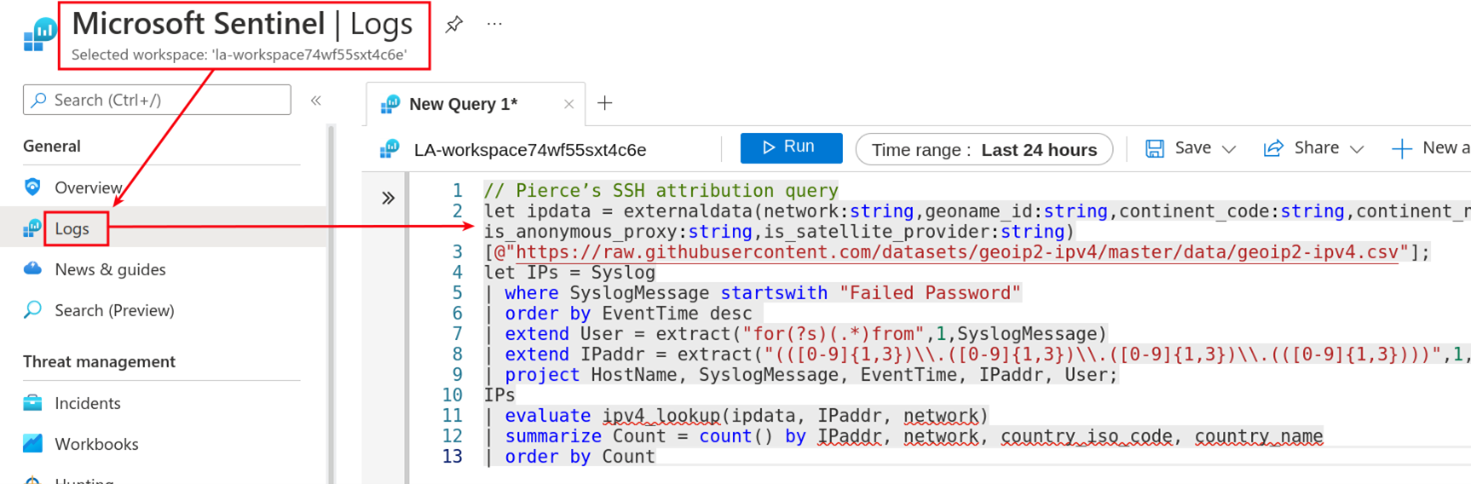Close the New Query 1 tab
Viewport: 1471px width, 484px height.
tap(569, 104)
